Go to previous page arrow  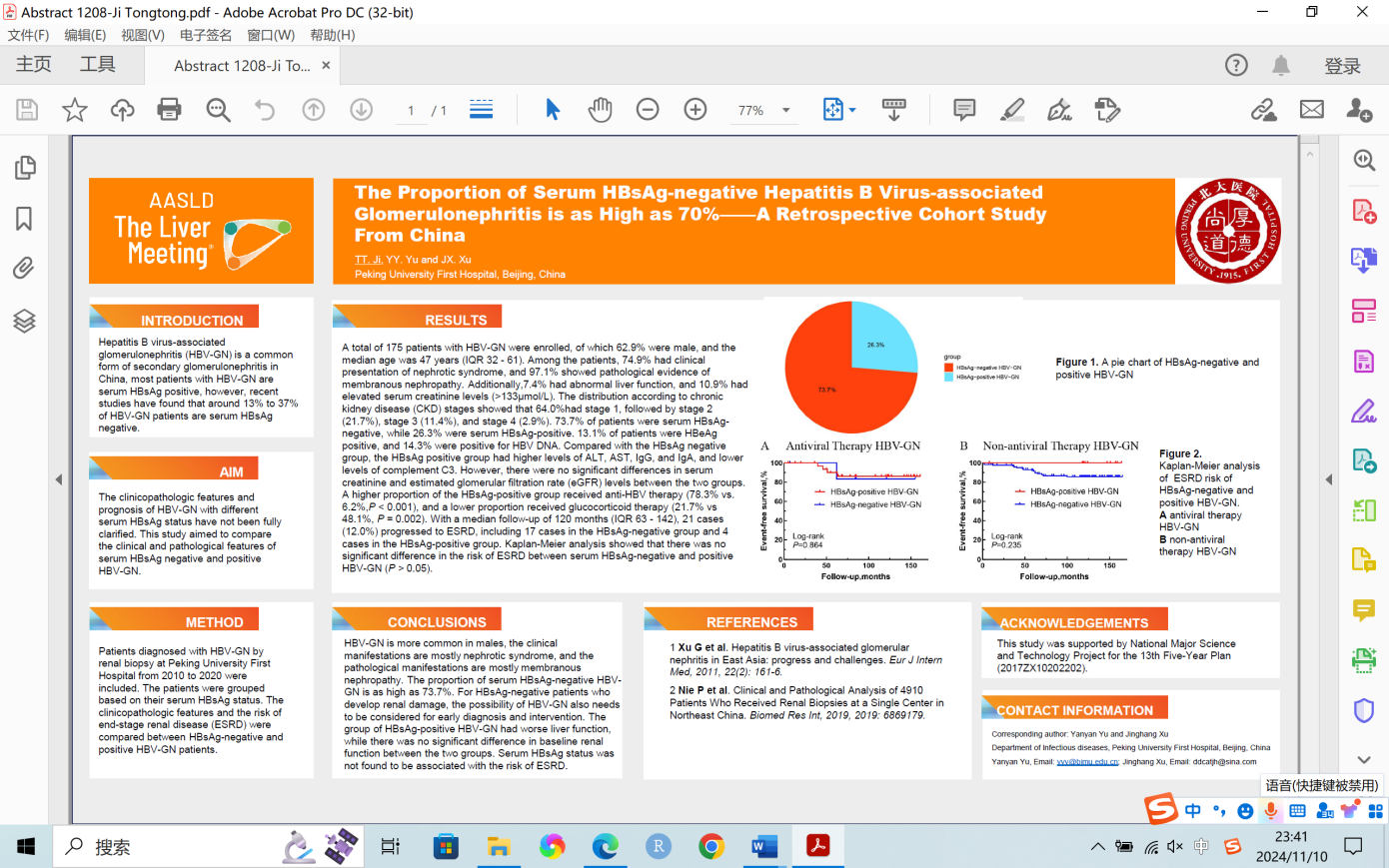click(x=314, y=110)
